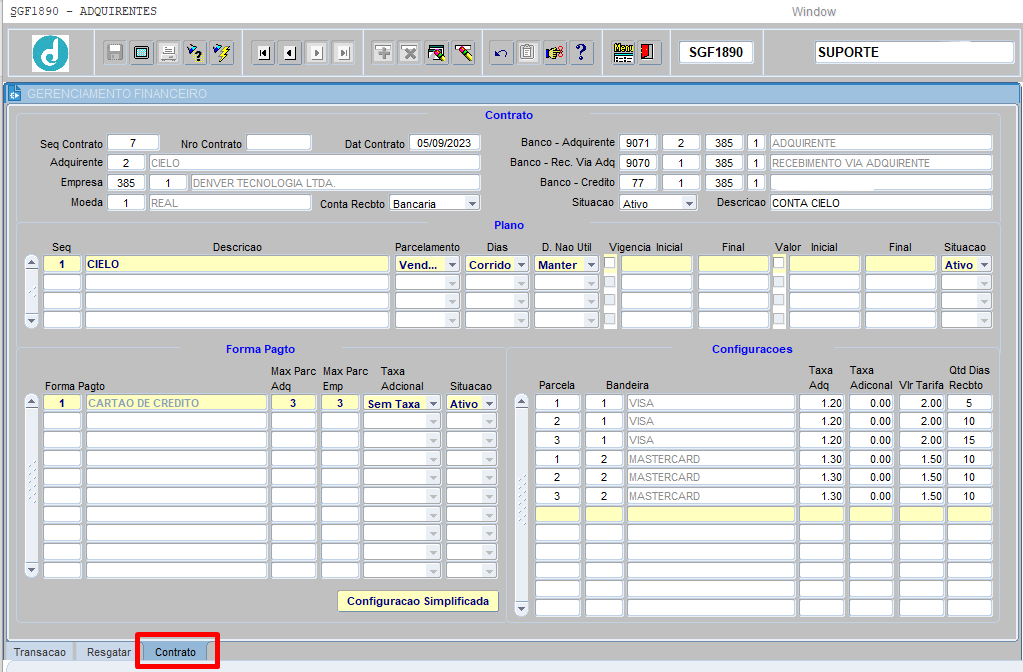Tick Valor checkbox on second Plano row

pyautogui.click(x=778, y=282)
